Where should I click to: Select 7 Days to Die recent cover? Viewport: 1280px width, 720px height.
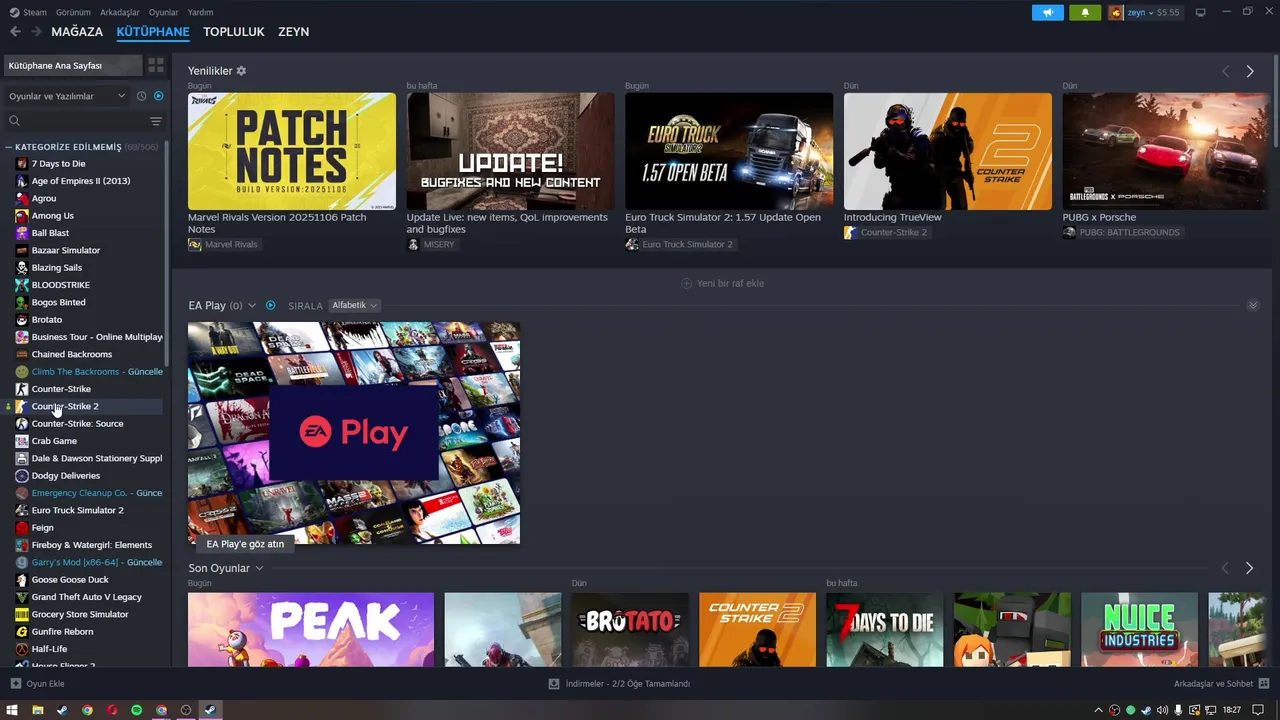point(884,630)
